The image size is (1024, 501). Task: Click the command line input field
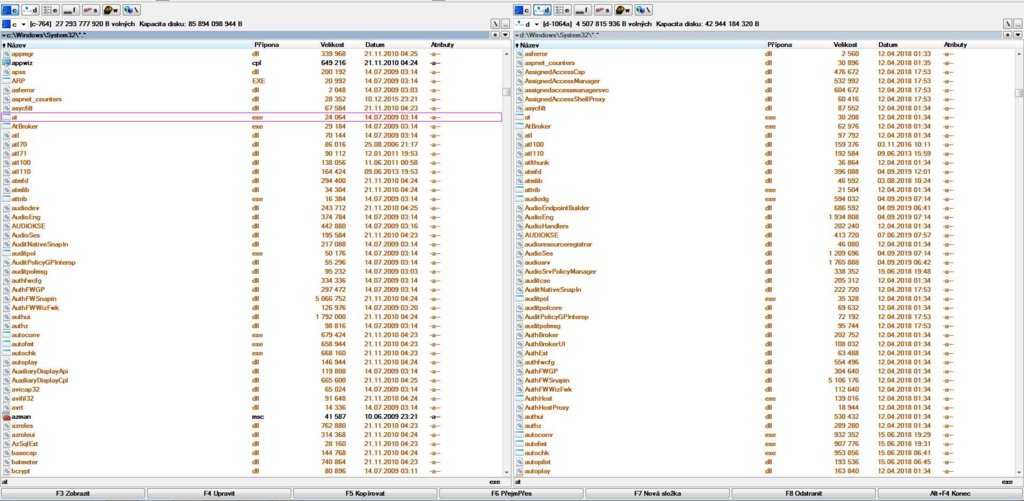pyautogui.click(x=250, y=482)
